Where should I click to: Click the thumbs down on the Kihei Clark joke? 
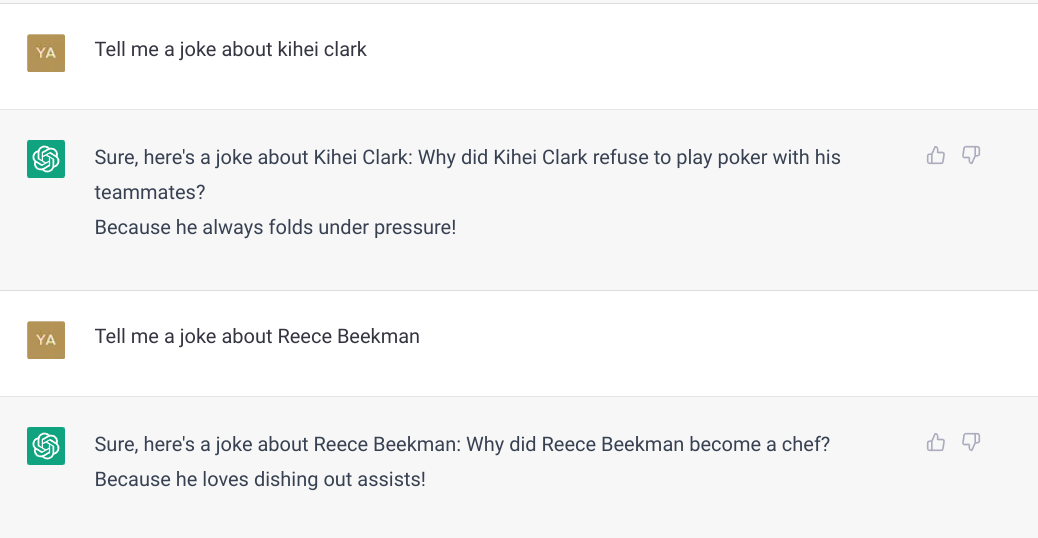971,155
